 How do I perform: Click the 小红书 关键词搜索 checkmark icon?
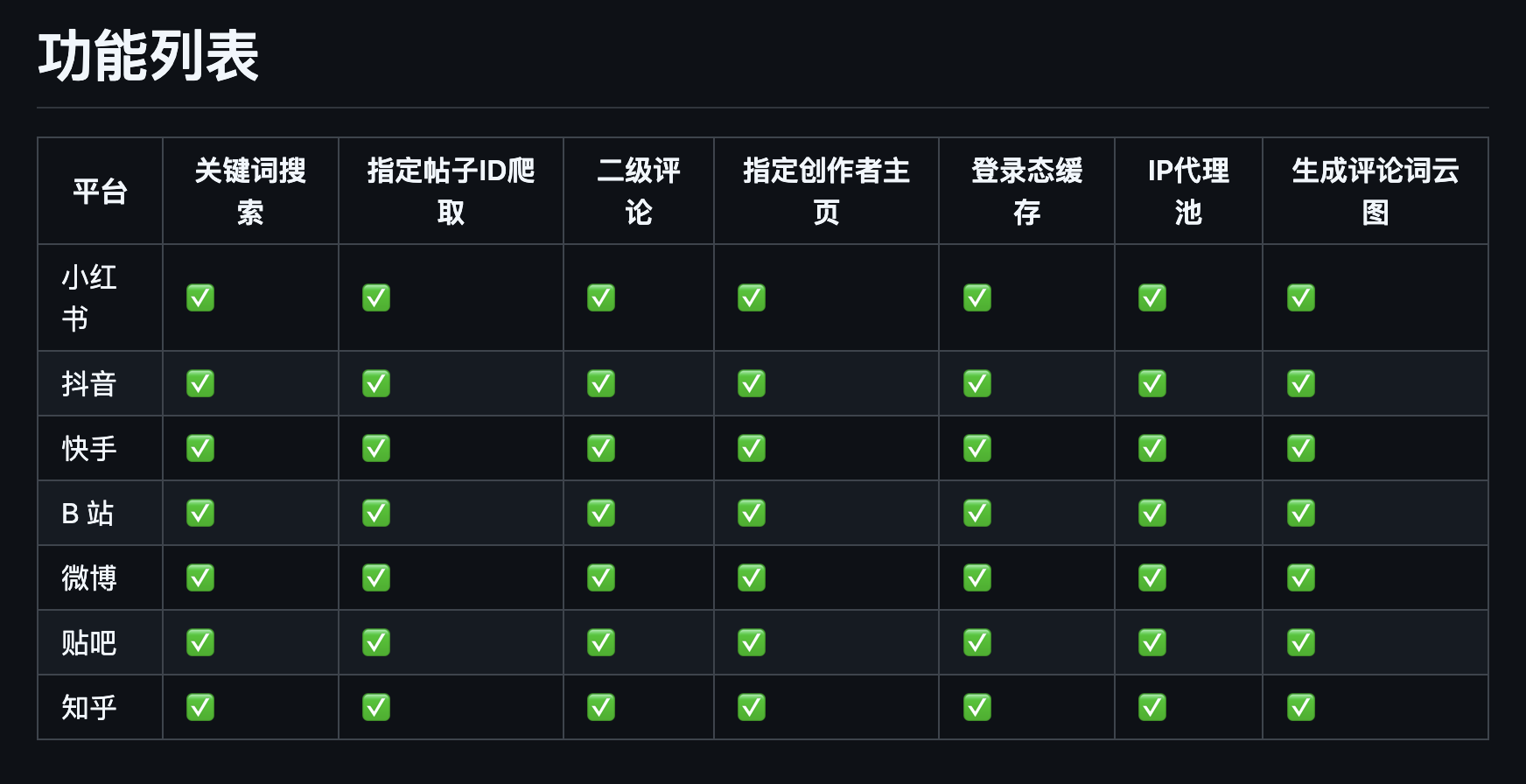200,297
